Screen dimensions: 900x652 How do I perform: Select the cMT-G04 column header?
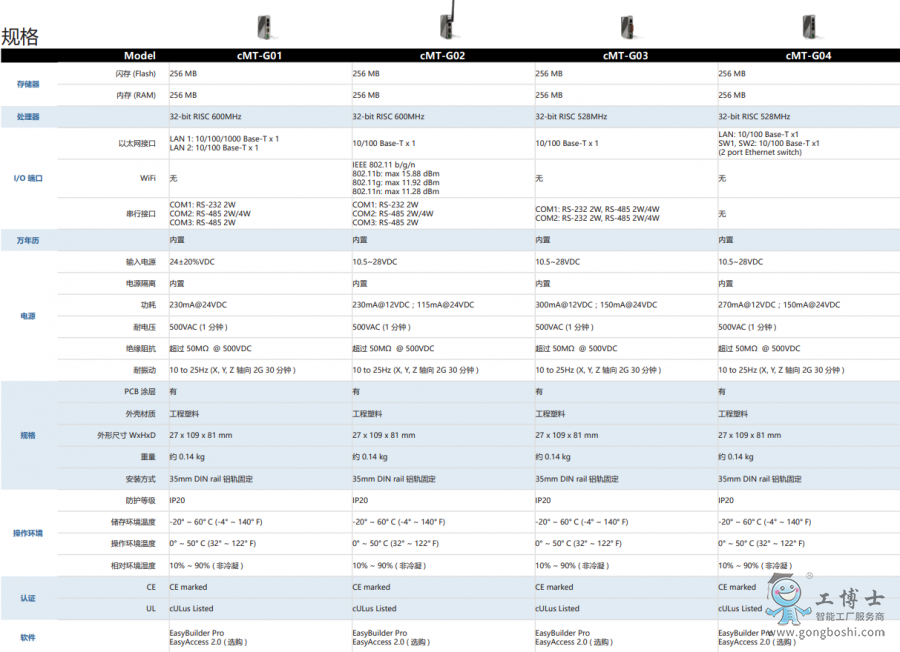coord(808,56)
